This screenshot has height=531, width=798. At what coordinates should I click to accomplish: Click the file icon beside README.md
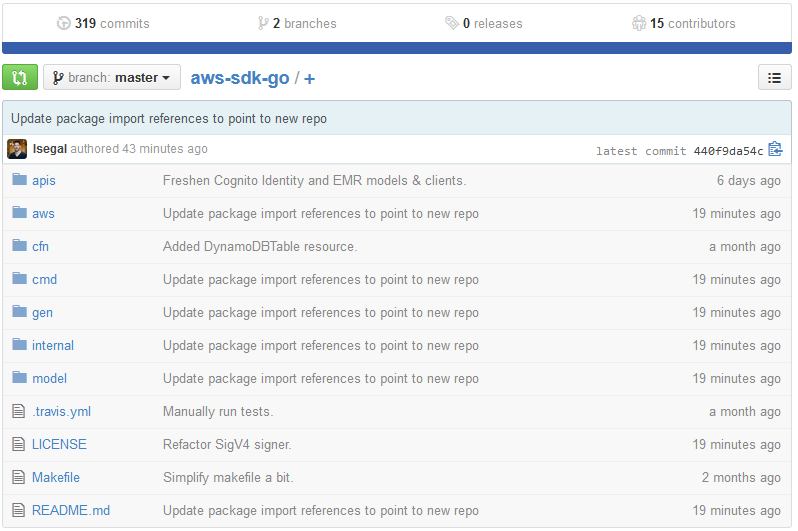click(x=18, y=510)
